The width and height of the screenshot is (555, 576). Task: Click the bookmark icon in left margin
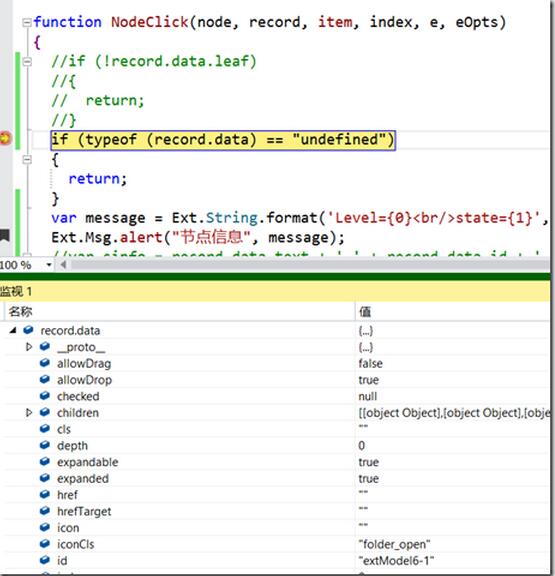click(4, 235)
